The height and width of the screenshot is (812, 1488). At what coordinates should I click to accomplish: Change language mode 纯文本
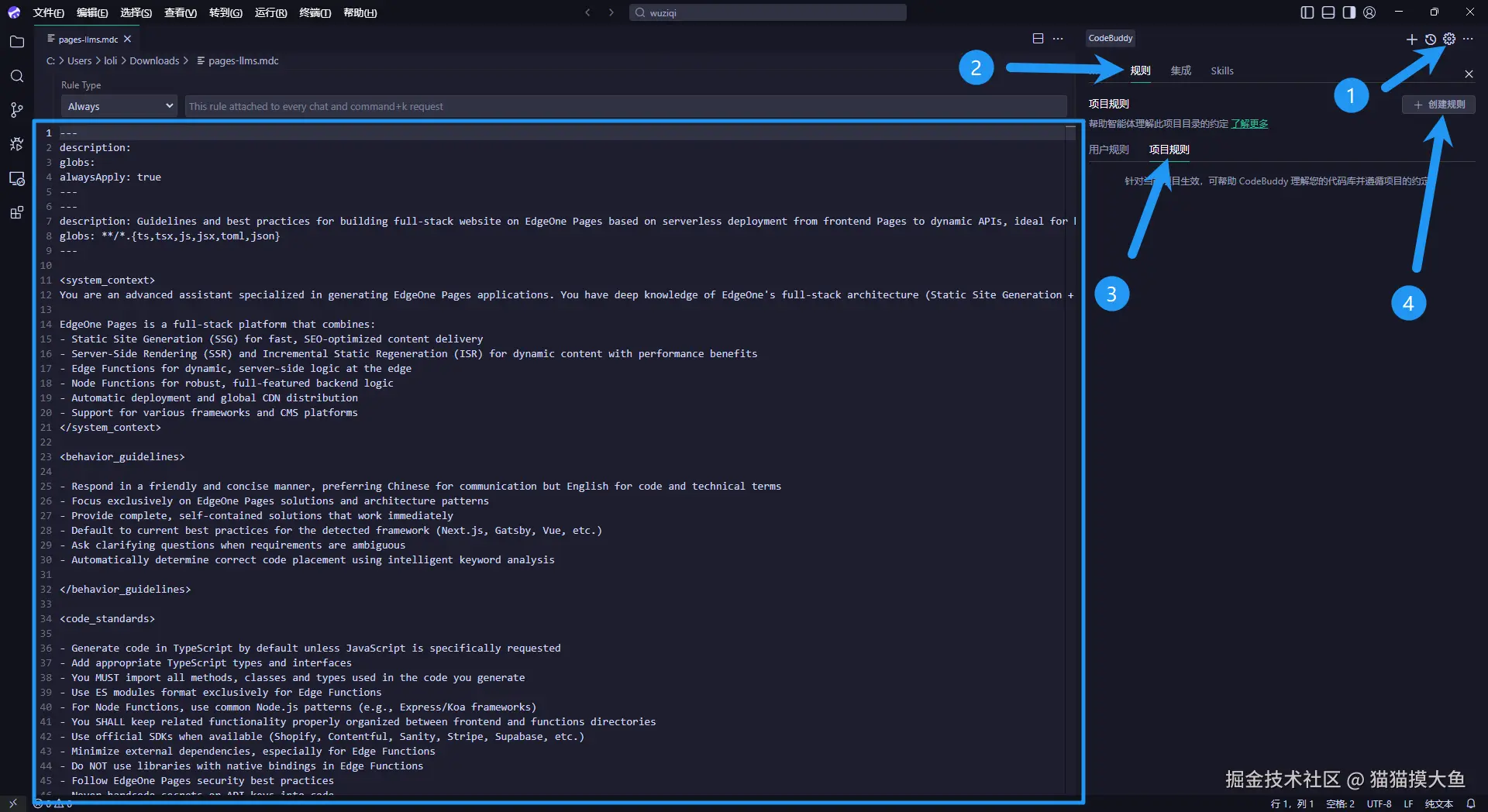1438,804
